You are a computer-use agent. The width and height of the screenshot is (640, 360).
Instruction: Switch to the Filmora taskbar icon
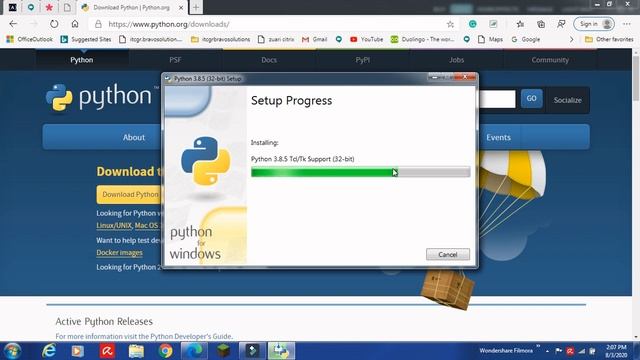click(x=252, y=351)
